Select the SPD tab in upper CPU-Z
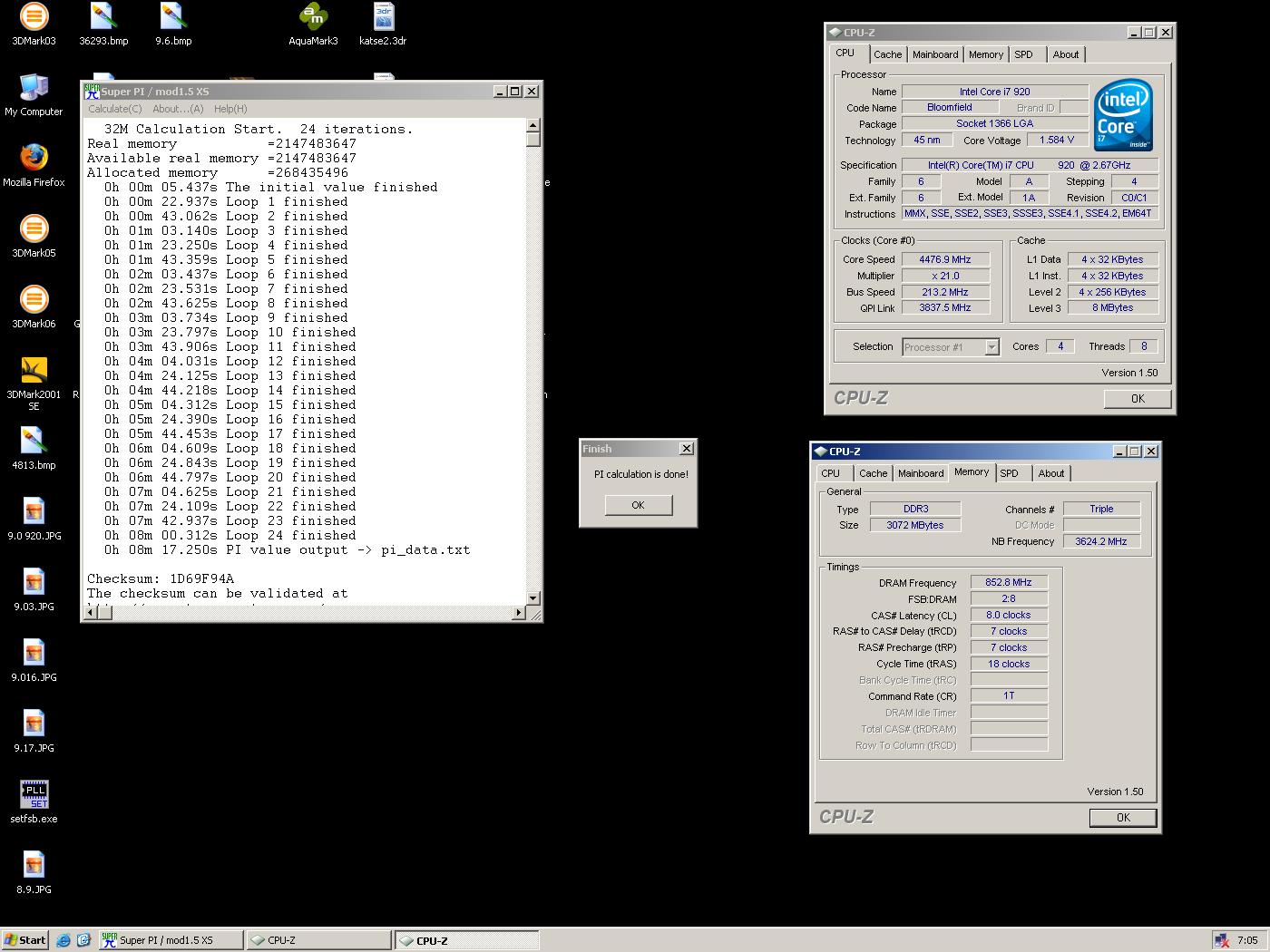1270x952 pixels. 1023,54
